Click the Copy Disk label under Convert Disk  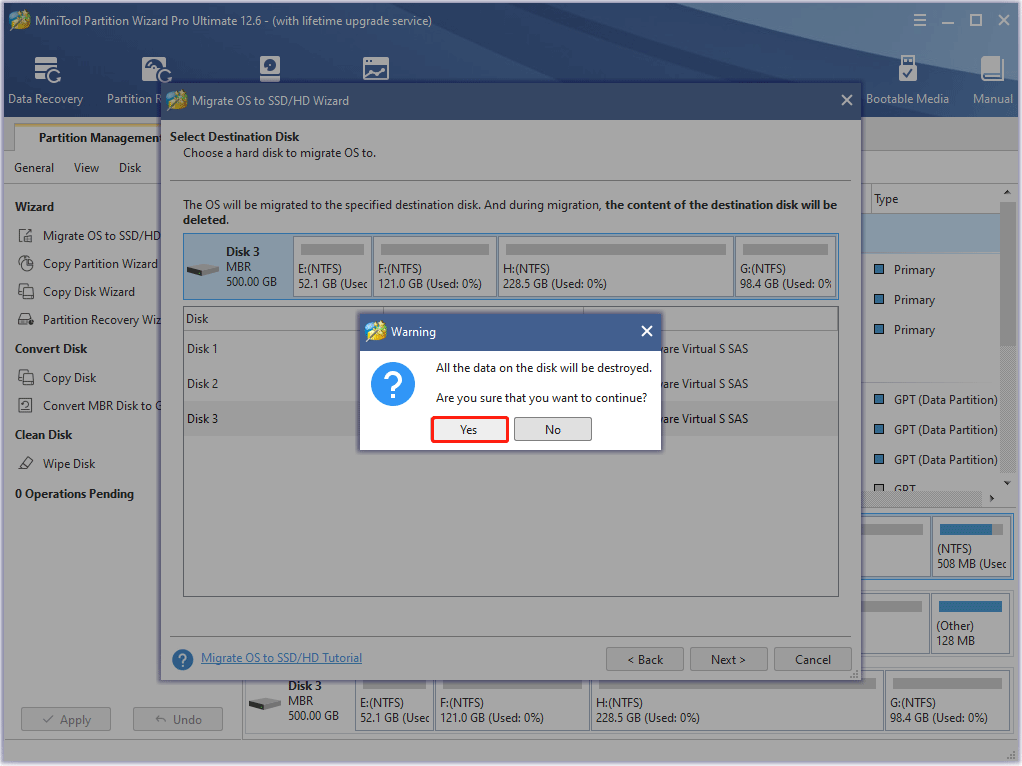[x=69, y=377]
